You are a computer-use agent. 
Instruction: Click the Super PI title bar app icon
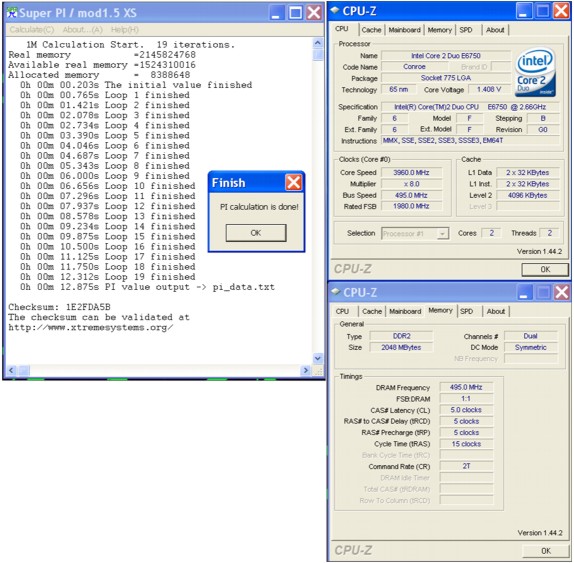click(x=12, y=13)
